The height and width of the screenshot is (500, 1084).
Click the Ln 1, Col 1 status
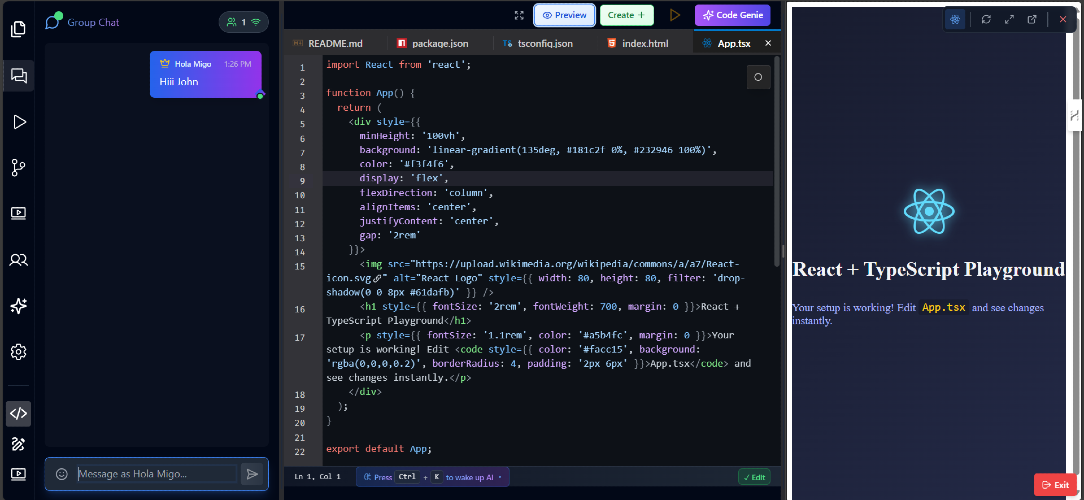[x=317, y=476]
